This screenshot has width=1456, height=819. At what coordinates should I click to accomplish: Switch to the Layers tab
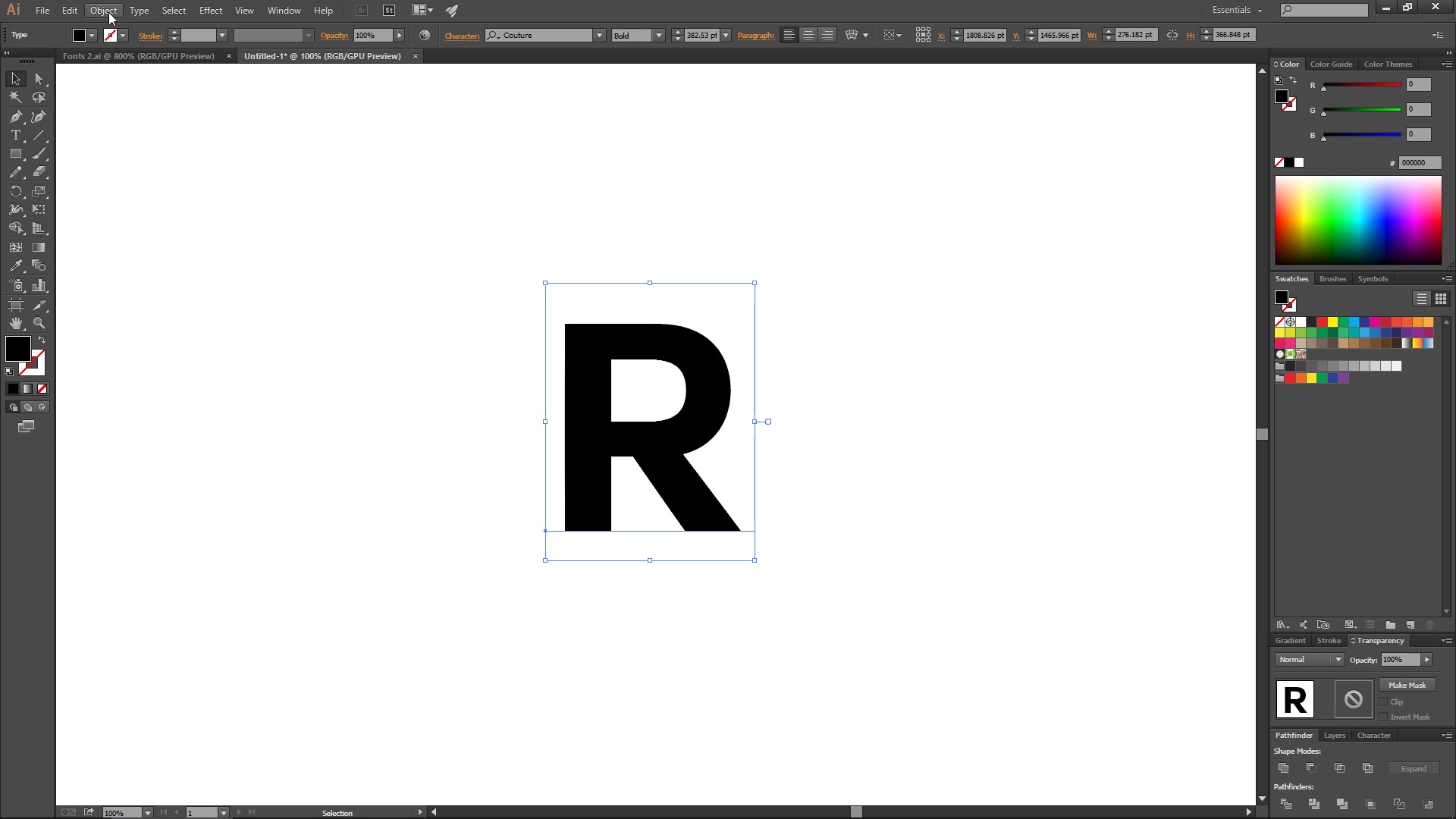click(x=1334, y=735)
